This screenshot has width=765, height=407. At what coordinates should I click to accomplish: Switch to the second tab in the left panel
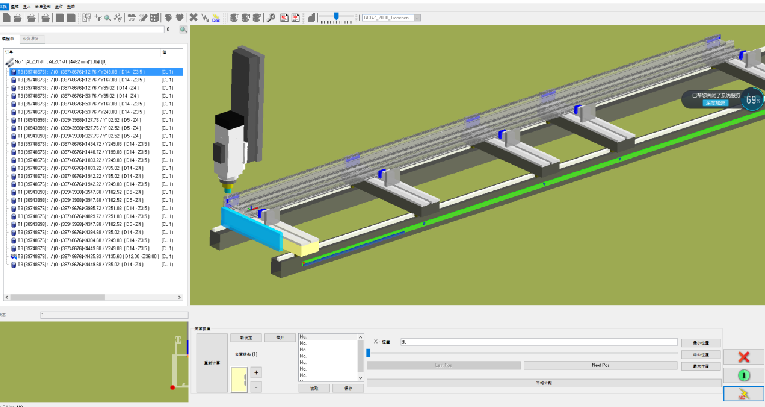(30, 39)
